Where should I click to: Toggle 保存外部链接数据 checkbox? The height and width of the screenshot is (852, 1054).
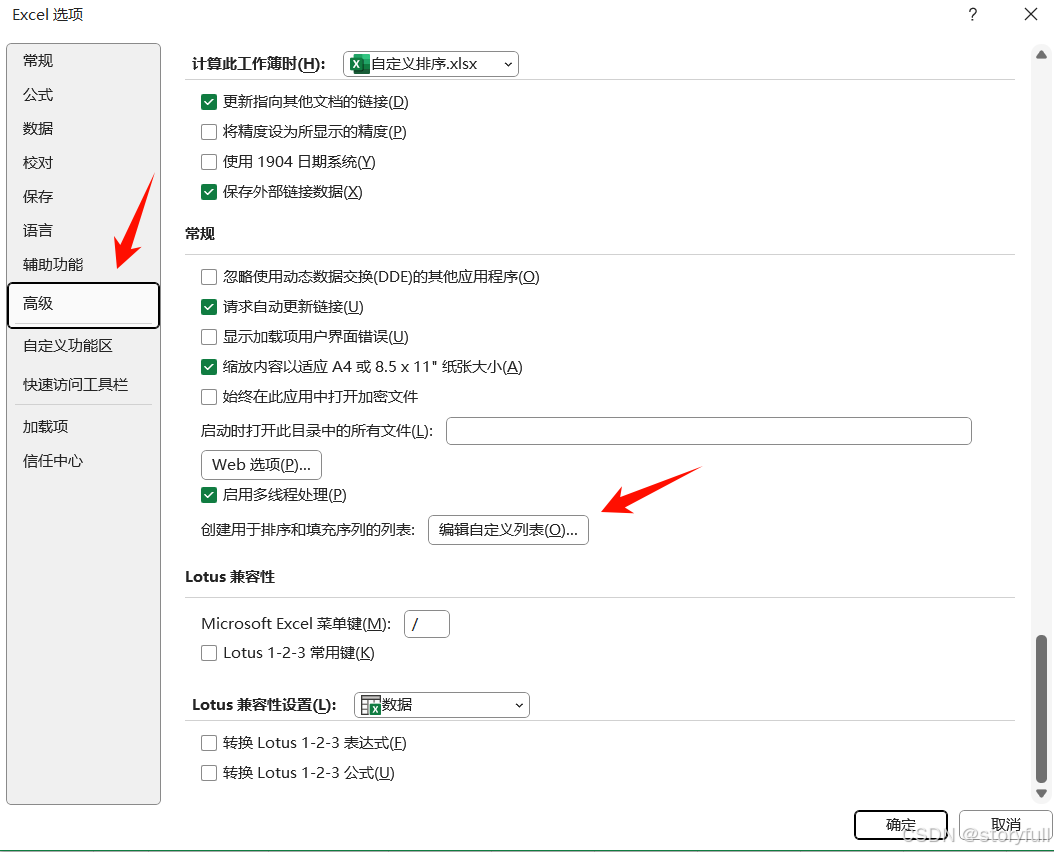click(x=209, y=192)
